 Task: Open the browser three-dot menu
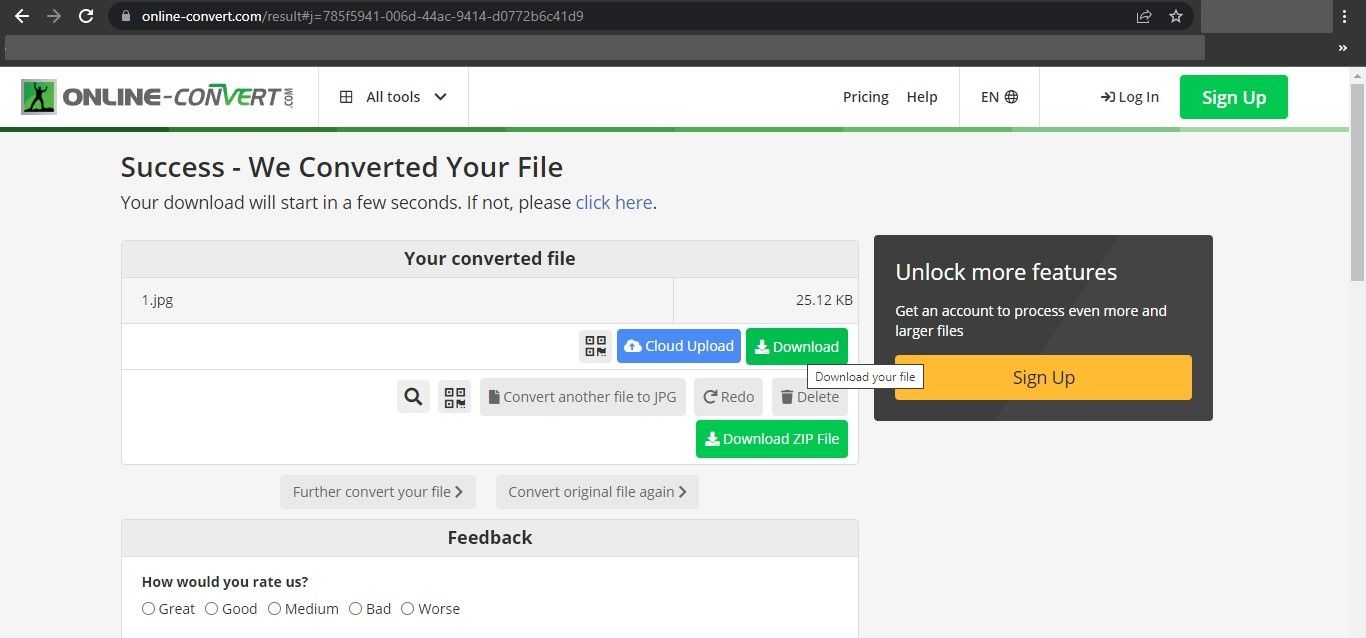1345,16
